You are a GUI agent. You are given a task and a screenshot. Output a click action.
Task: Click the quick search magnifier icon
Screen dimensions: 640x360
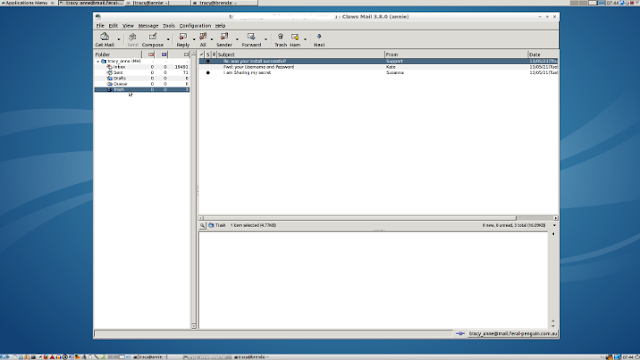click(202, 225)
